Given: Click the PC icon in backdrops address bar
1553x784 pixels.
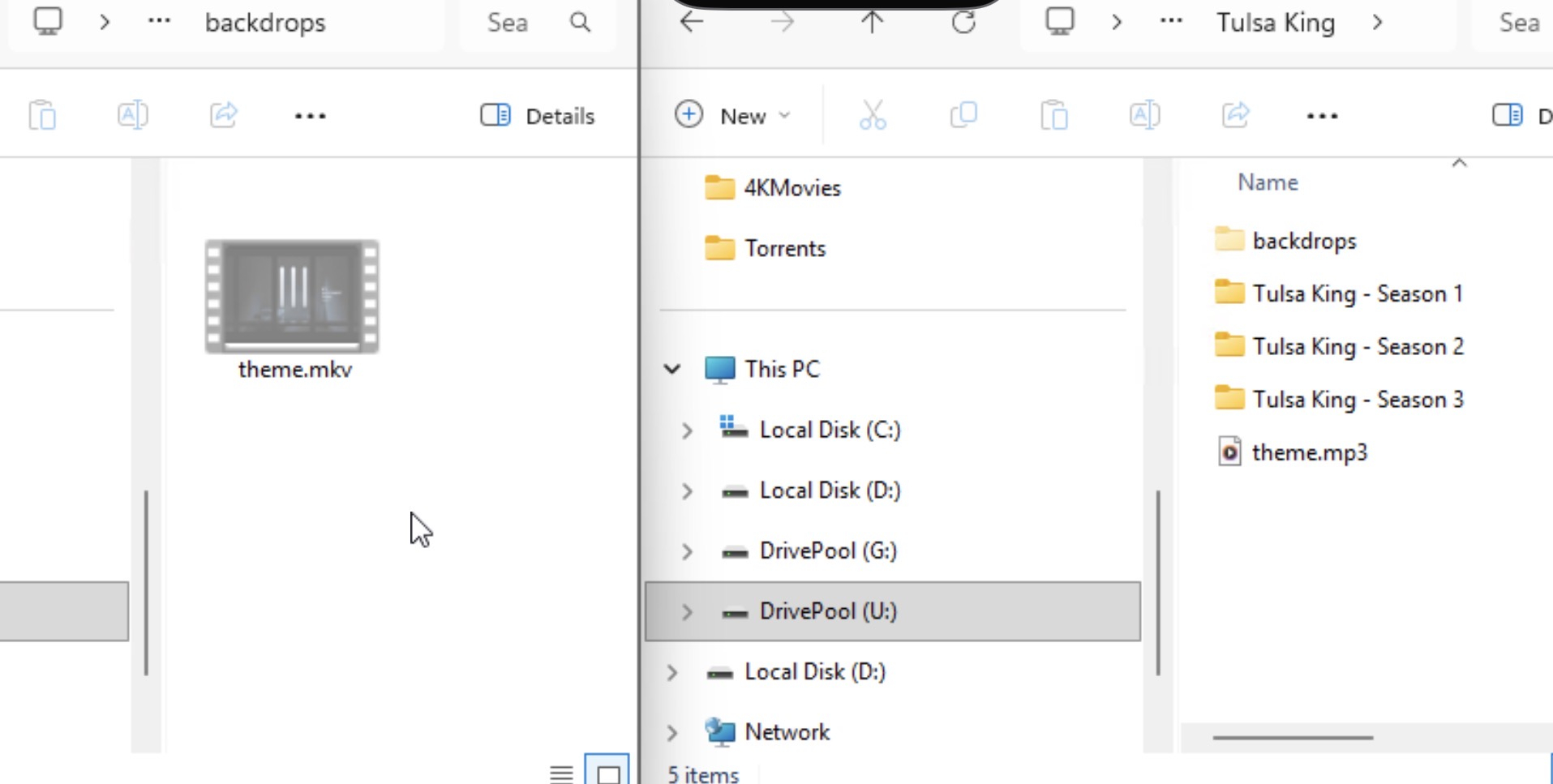Looking at the screenshot, I should 48,22.
